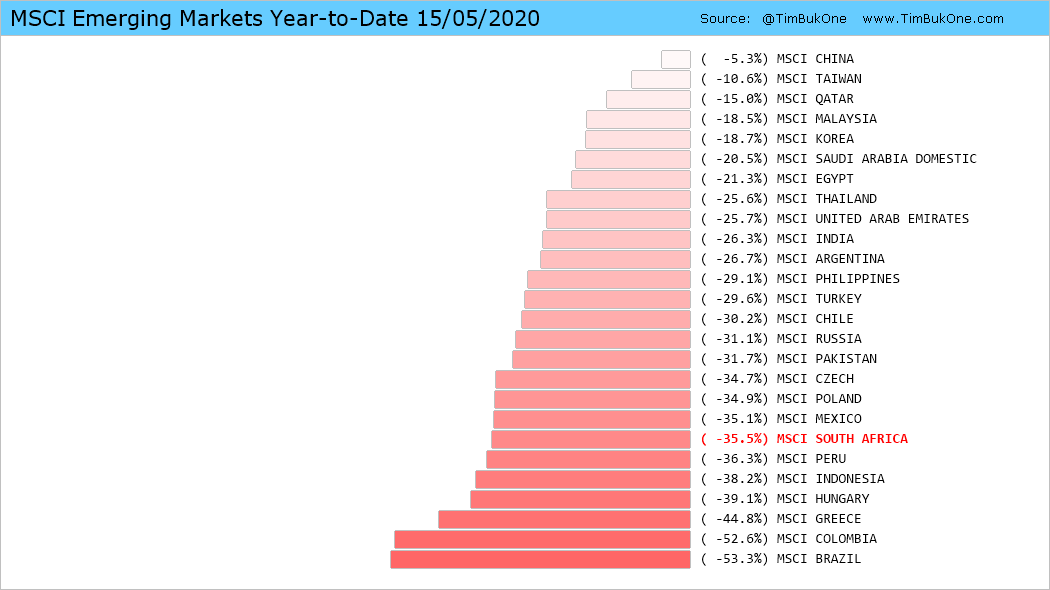Click the Czech bar in the chart
1050x590 pixels.
[593, 379]
